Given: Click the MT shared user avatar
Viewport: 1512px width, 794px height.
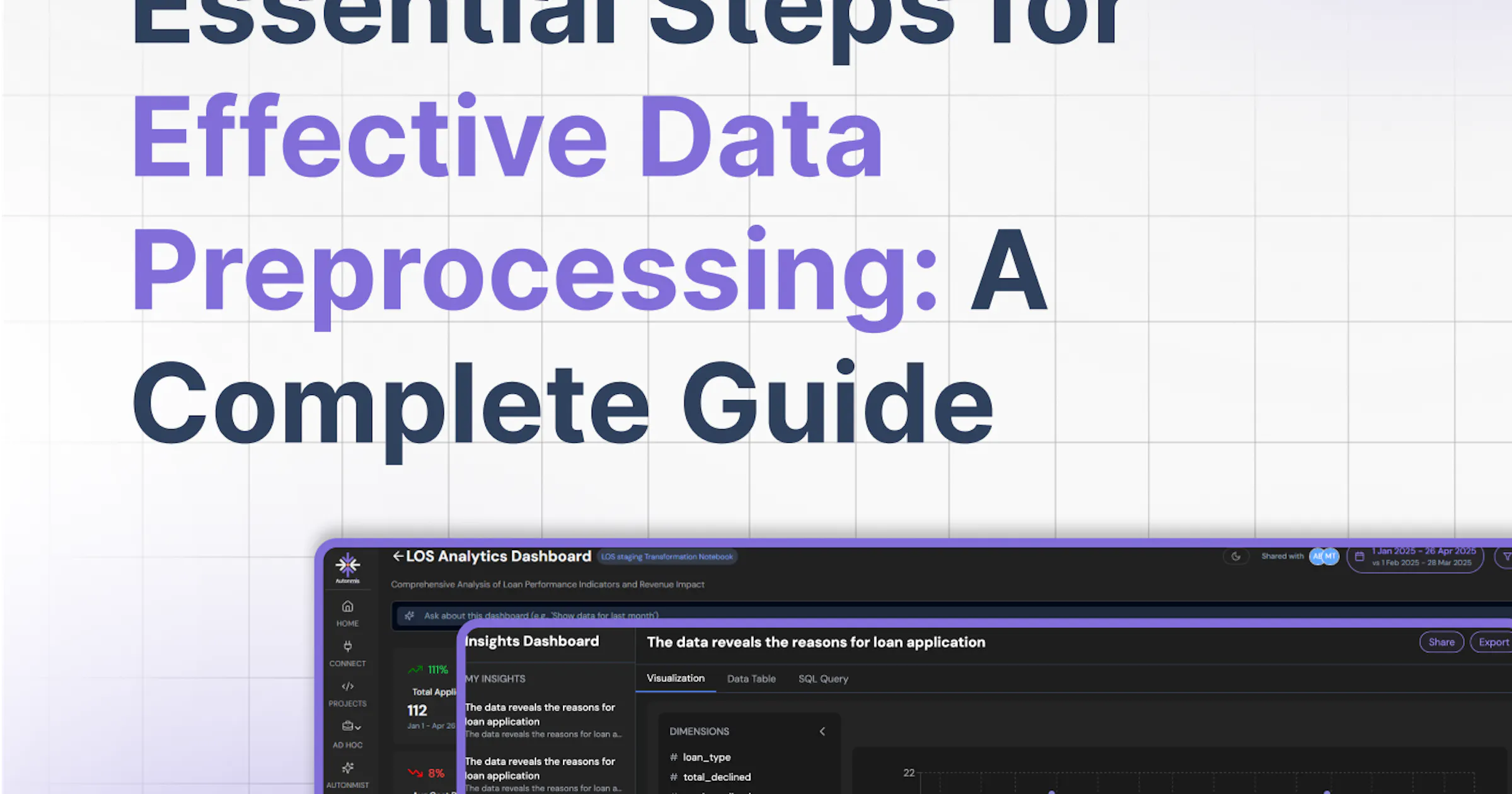Looking at the screenshot, I should (x=1330, y=556).
